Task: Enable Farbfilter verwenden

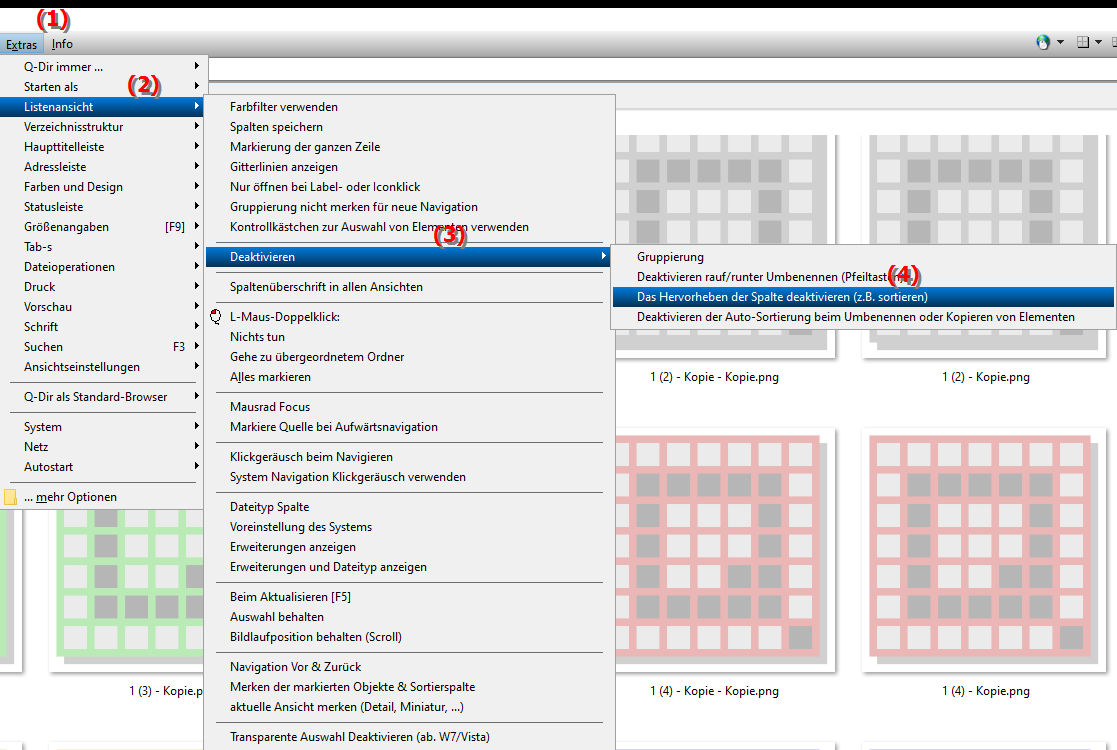Action: [283, 107]
